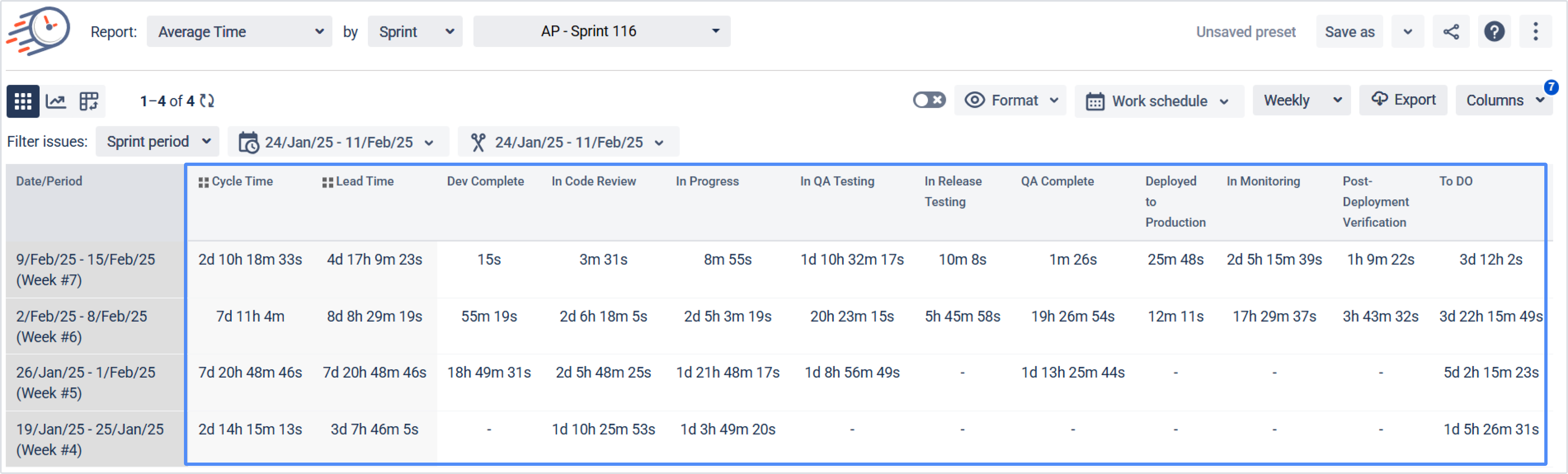Open the Weekly period dropdown

[x=1301, y=101]
